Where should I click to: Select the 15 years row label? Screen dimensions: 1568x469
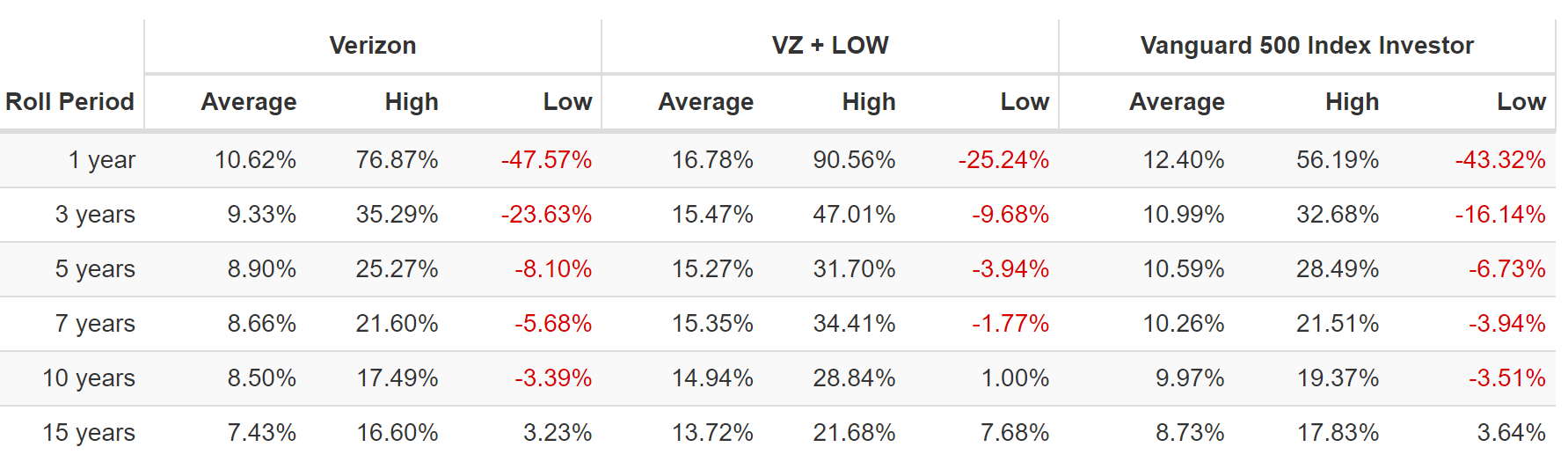[89, 433]
